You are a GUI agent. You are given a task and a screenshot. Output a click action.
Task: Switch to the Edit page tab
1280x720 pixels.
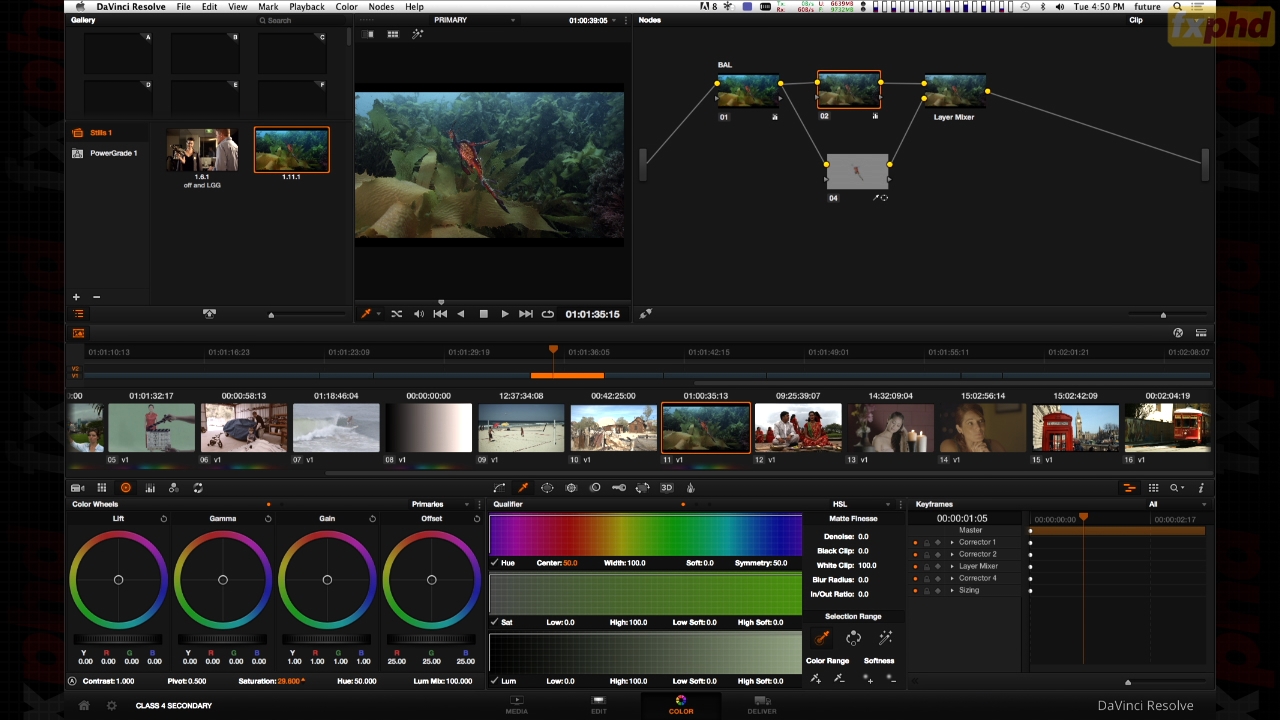(598, 705)
